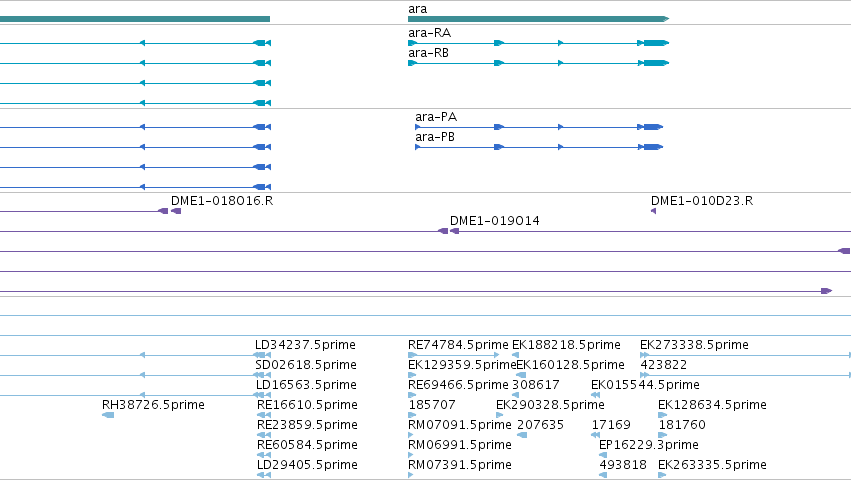Click the 423822 feature label
The width and height of the screenshot is (851, 480).
pos(663,365)
